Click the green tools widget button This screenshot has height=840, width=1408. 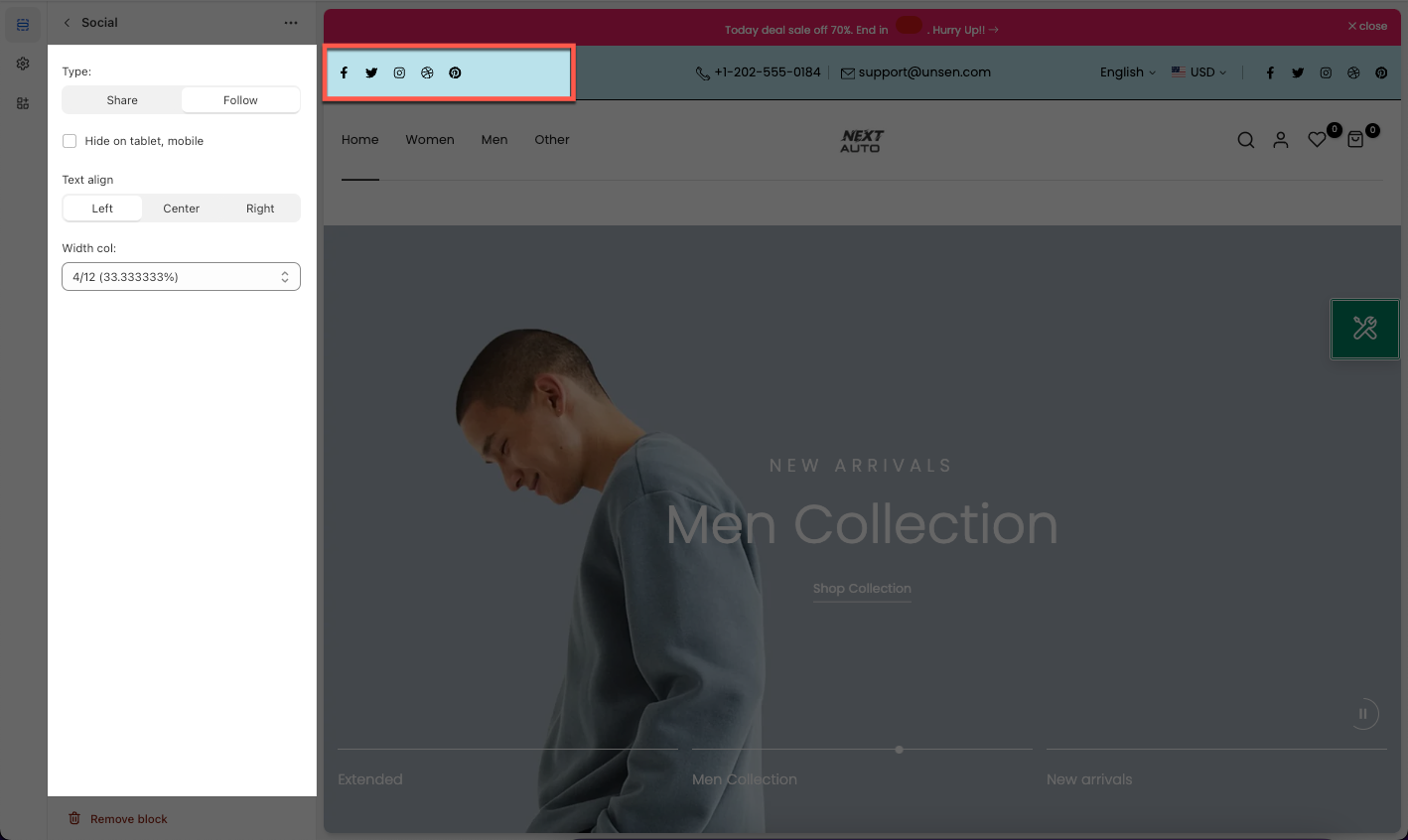tap(1364, 329)
